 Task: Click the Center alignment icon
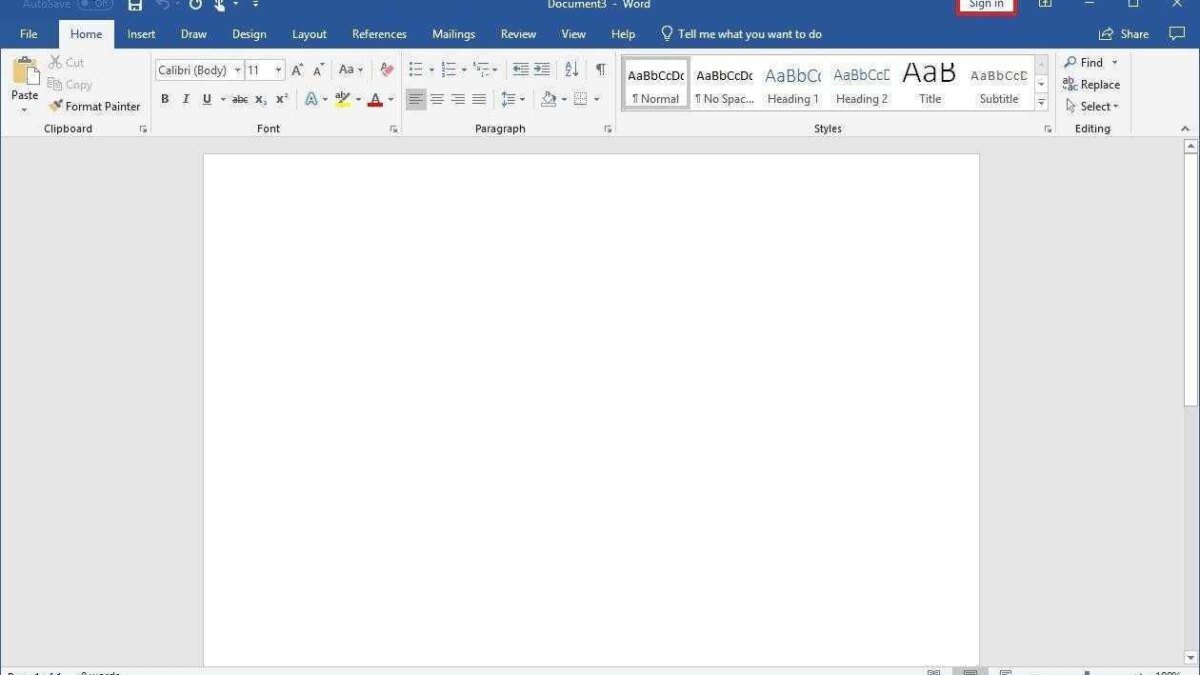tap(437, 99)
